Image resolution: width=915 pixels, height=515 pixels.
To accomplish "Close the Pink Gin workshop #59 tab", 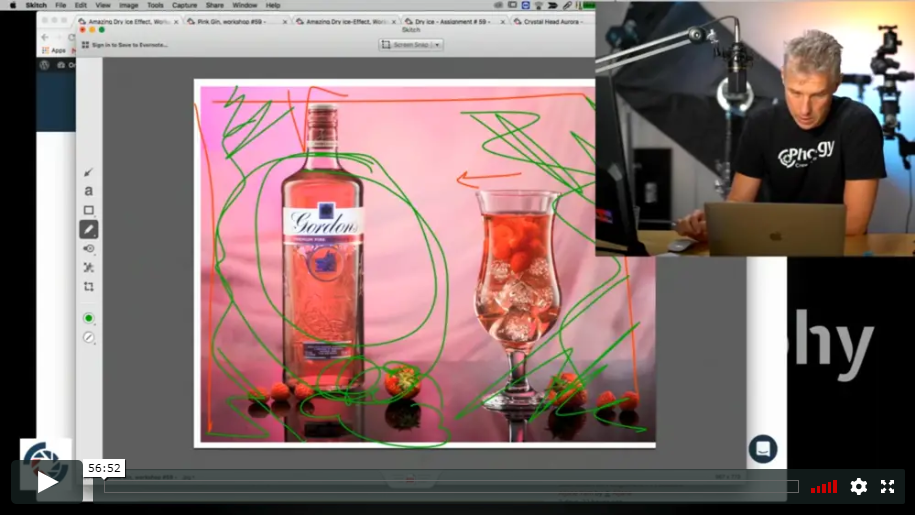I will click(285, 22).
